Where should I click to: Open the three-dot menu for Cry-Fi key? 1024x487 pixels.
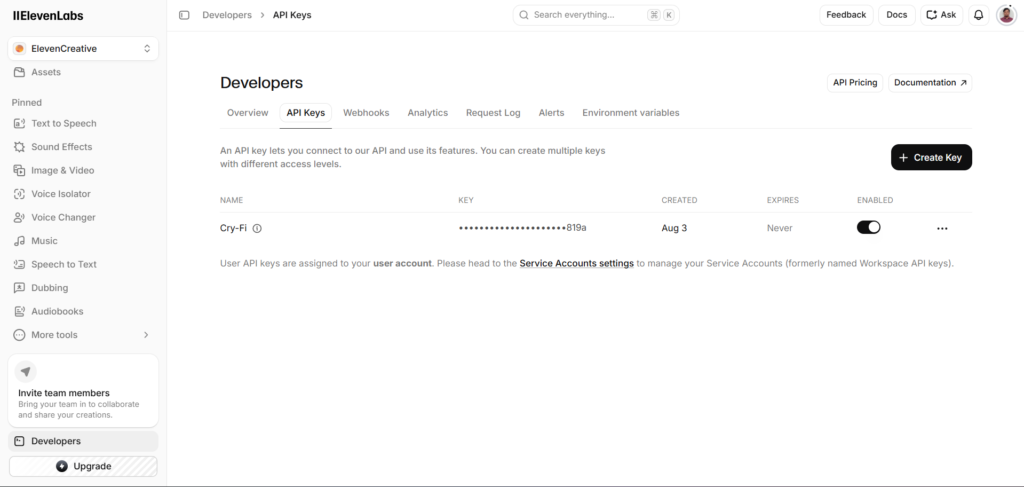pos(942,228)
